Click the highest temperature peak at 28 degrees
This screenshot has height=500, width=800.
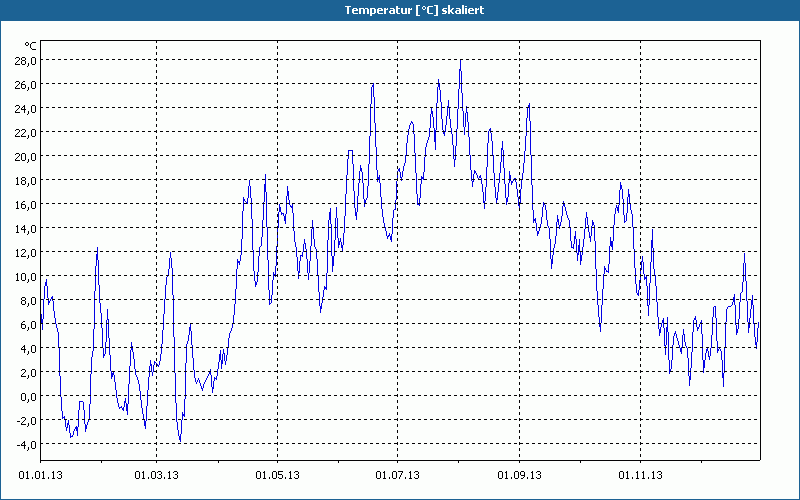(x=461, y=60)
